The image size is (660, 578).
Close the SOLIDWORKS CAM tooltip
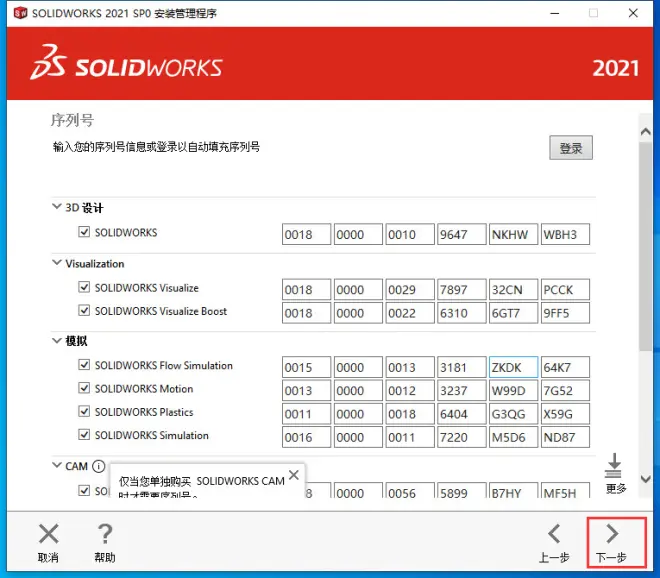coord(294,475)
